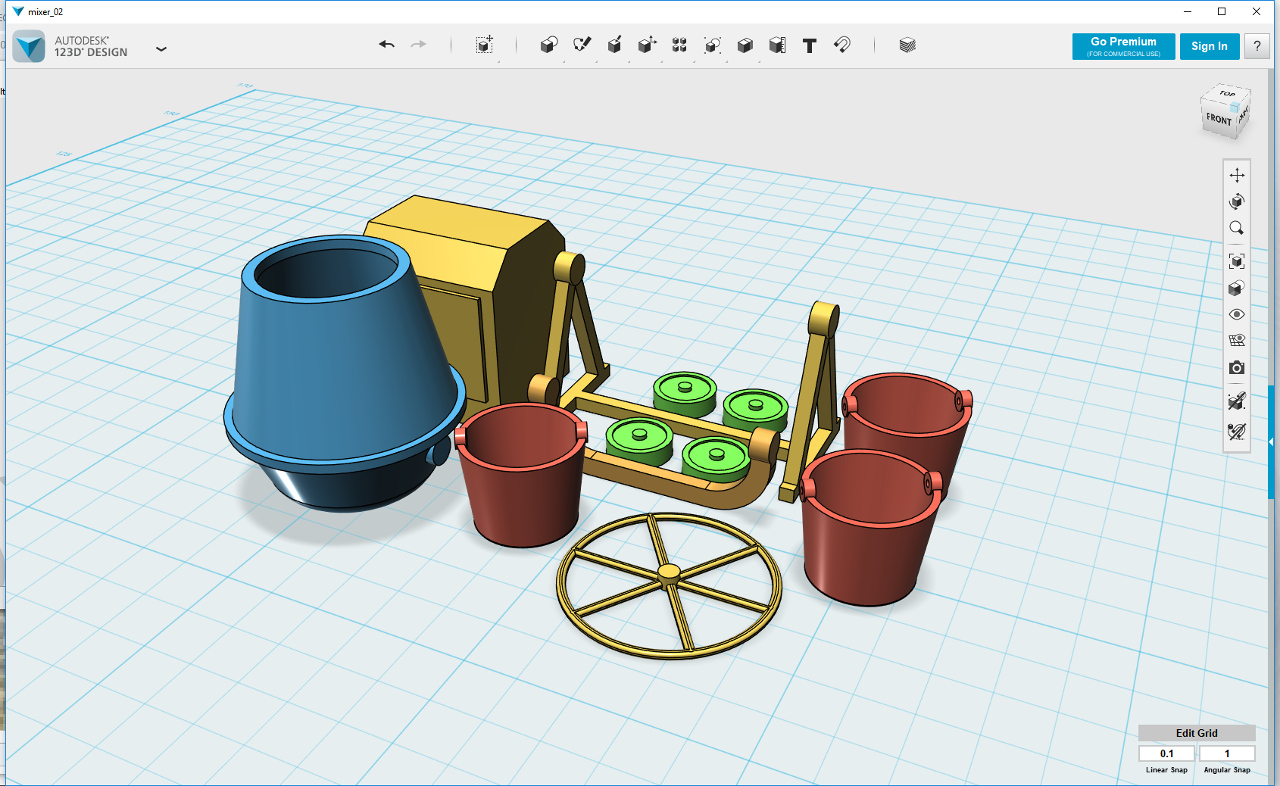The image size is (1280, 786).
Task: Select the Orbit tool in the navigation bar
Action: [x=1237, y=201]
